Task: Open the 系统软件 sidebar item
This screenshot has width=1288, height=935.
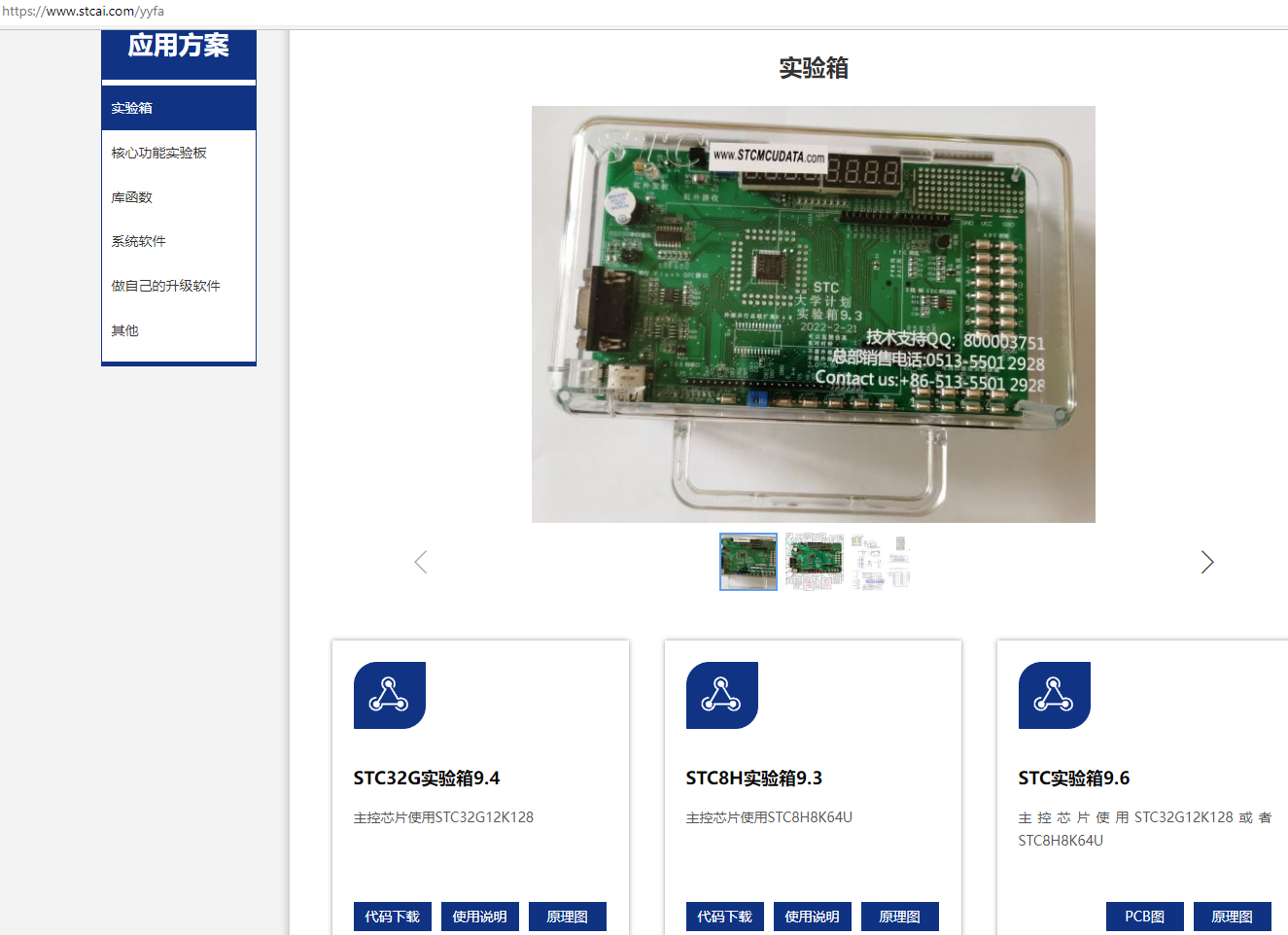Action: [179, 241]
